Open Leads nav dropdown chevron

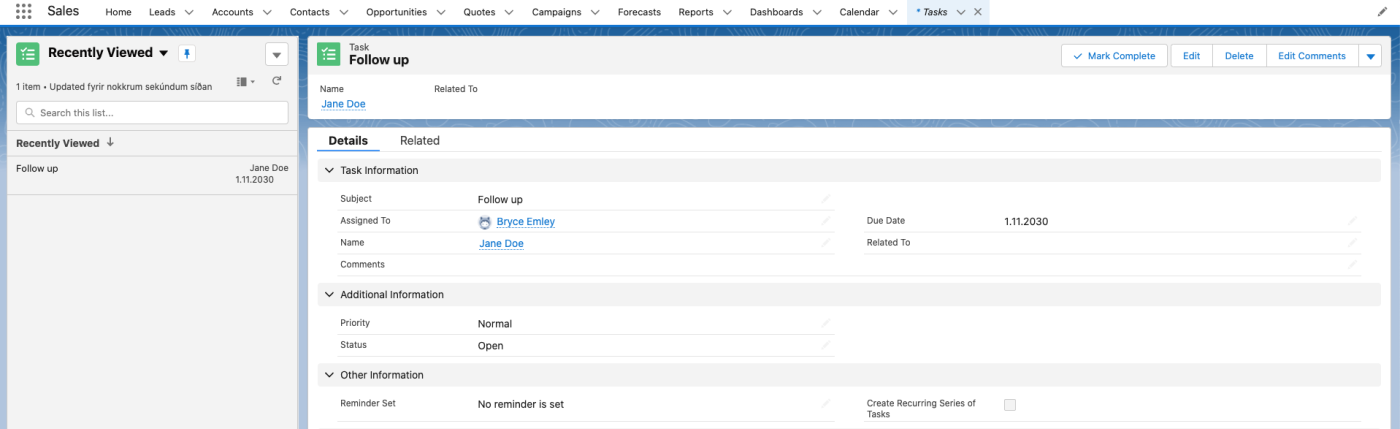click(x=189, y=12)
